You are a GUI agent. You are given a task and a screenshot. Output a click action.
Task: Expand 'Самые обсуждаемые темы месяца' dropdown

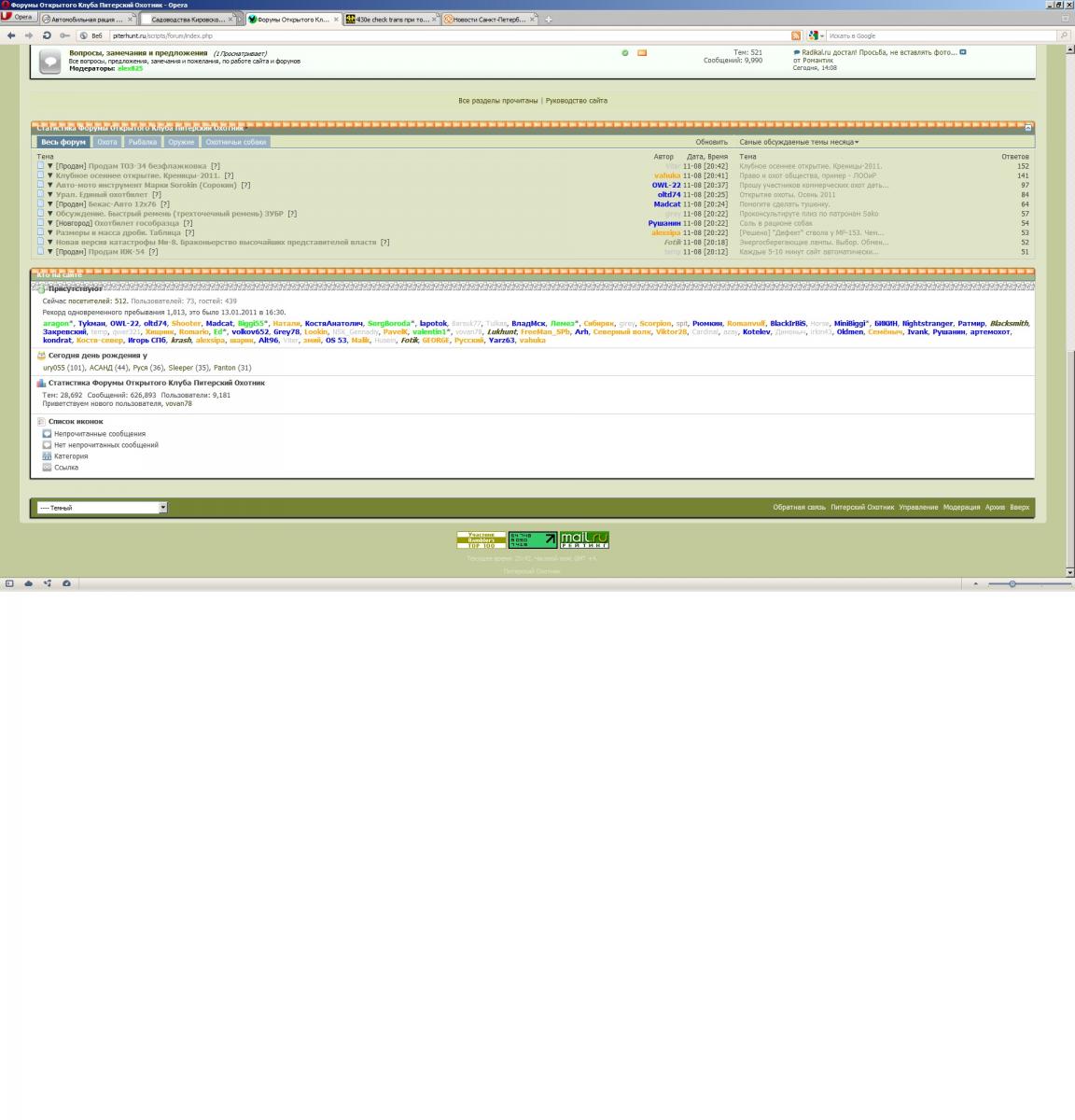799,142
